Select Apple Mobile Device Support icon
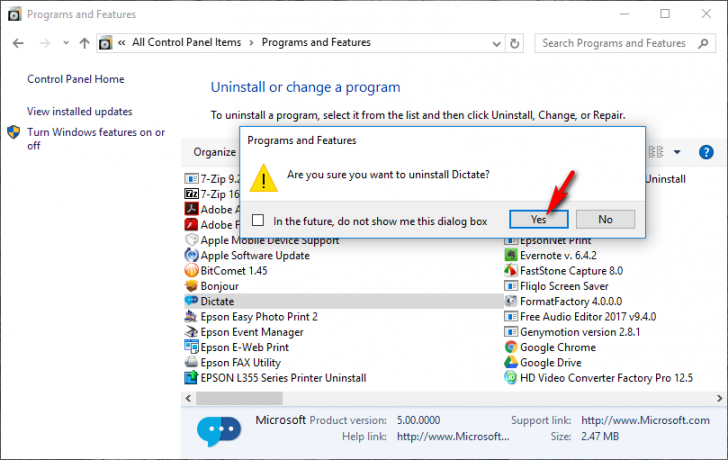 coord(191,240)
